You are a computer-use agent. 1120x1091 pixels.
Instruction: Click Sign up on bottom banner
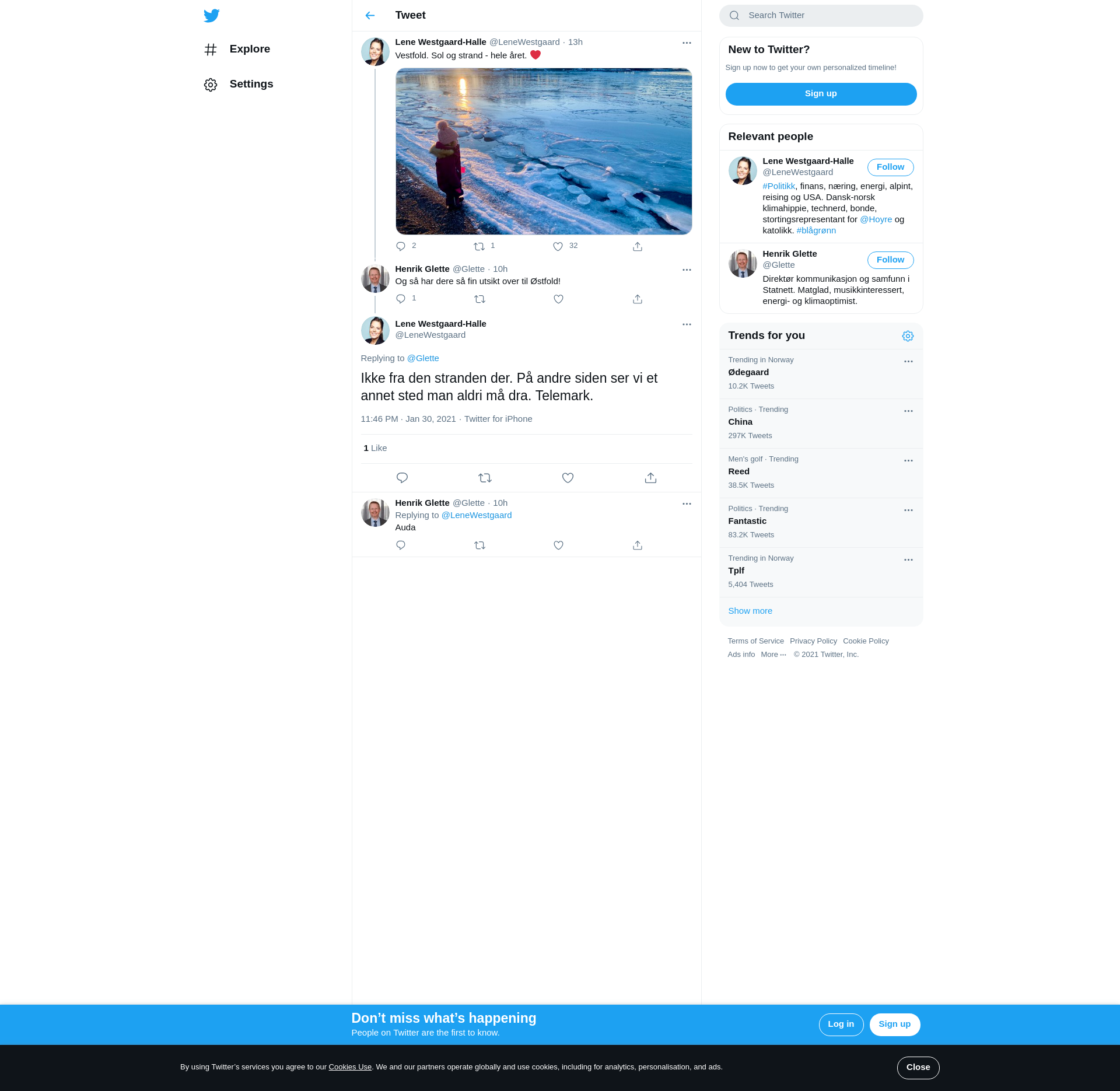point(894,1024)
